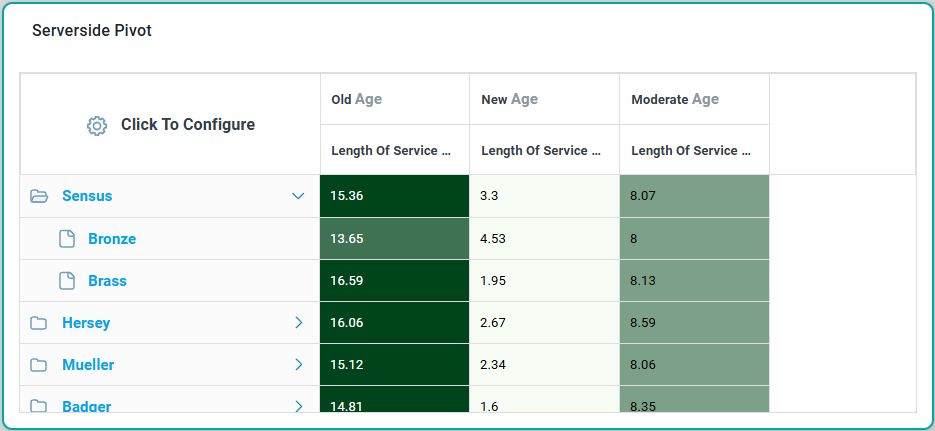This screenshot has width=935, height=431.
Task: Click the New Age column header
Action: coord(509,99)
